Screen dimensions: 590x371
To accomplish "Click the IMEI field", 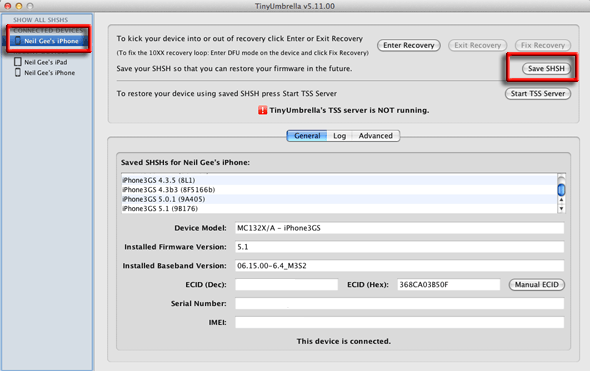I will 400,322.
